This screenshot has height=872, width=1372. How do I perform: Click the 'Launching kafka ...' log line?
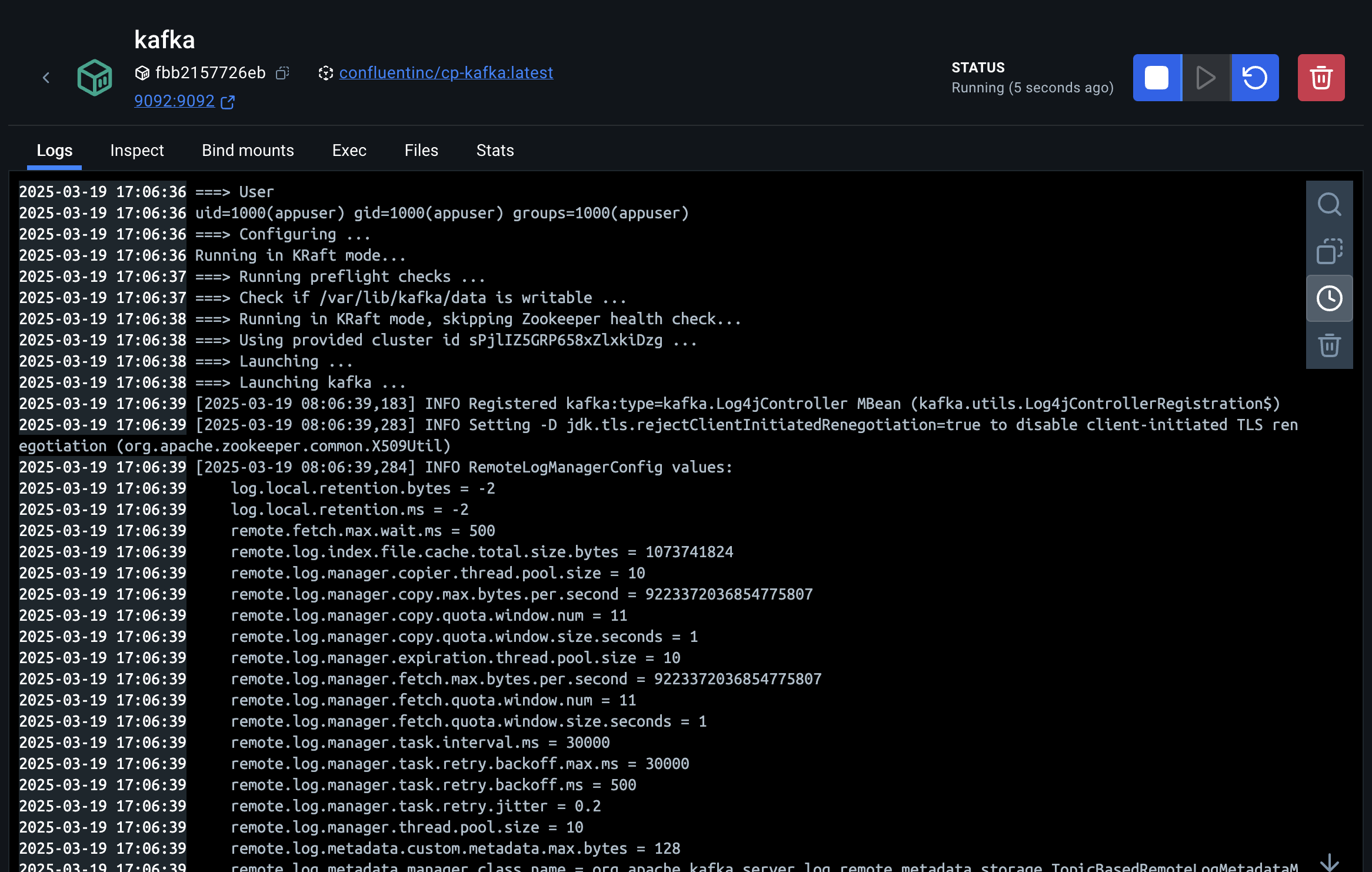coord(301,382)
